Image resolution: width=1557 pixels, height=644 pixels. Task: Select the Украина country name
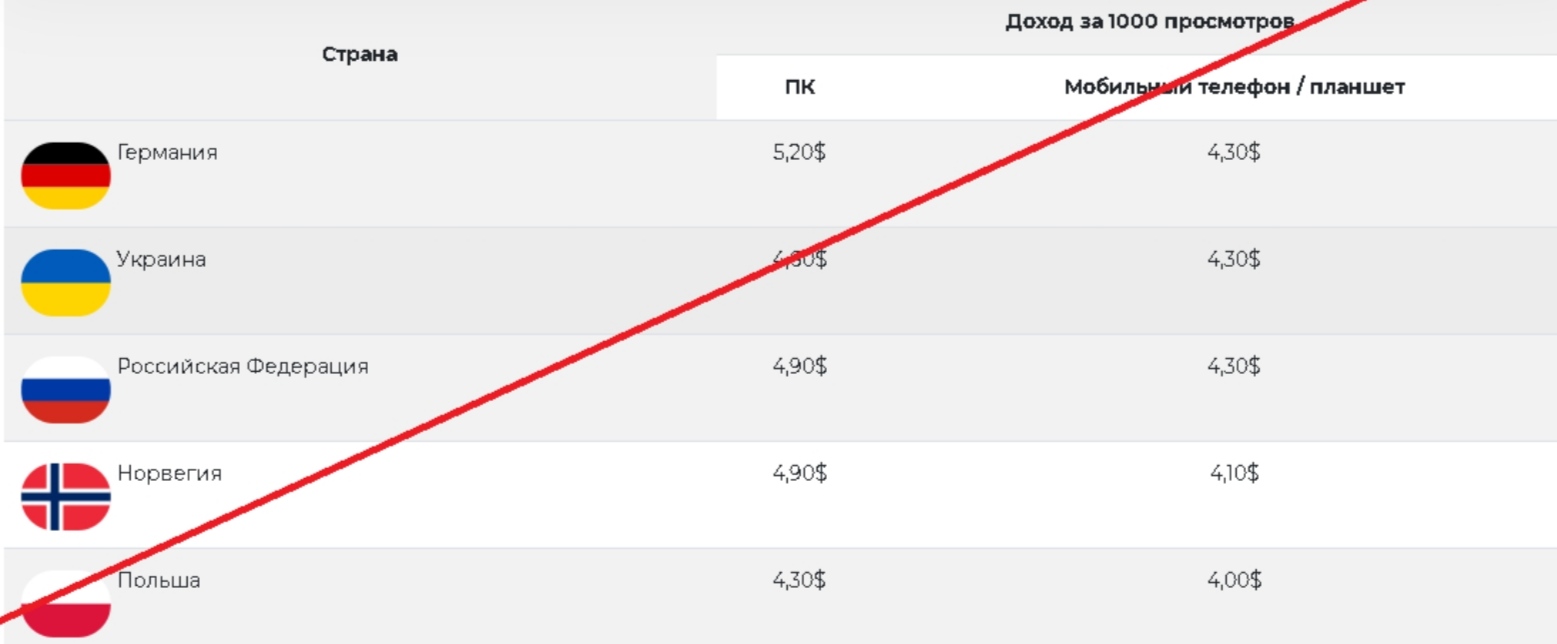click(162, 260)
